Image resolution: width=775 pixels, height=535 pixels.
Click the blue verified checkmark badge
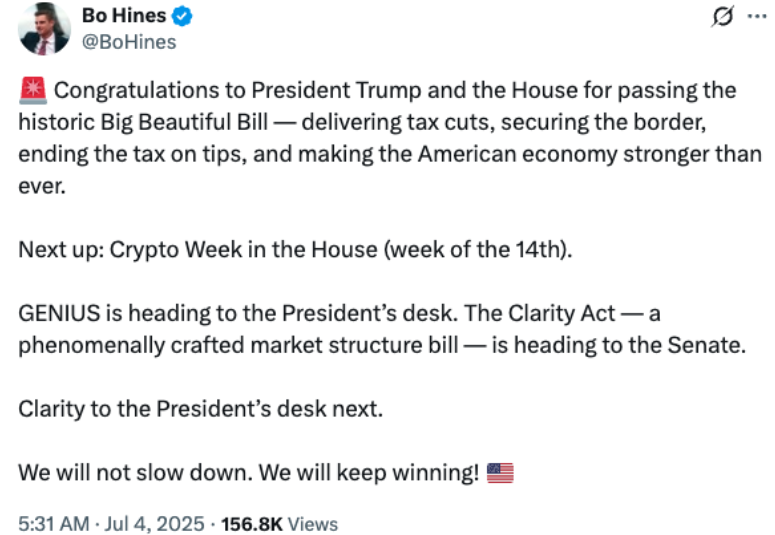tap(183, 16)
